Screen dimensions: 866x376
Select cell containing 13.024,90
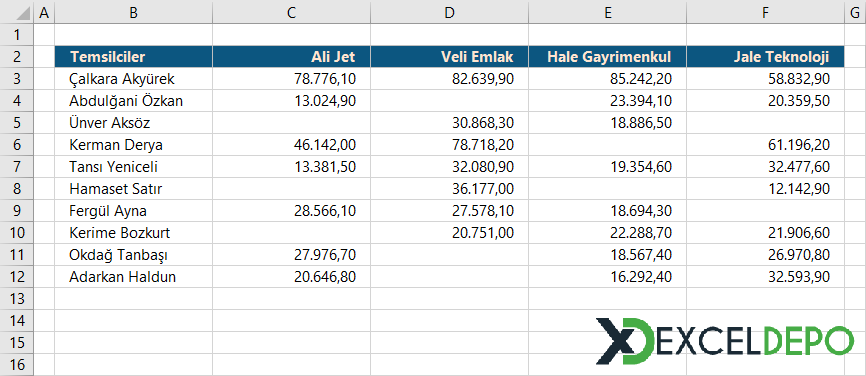click(x=292, y=101)
